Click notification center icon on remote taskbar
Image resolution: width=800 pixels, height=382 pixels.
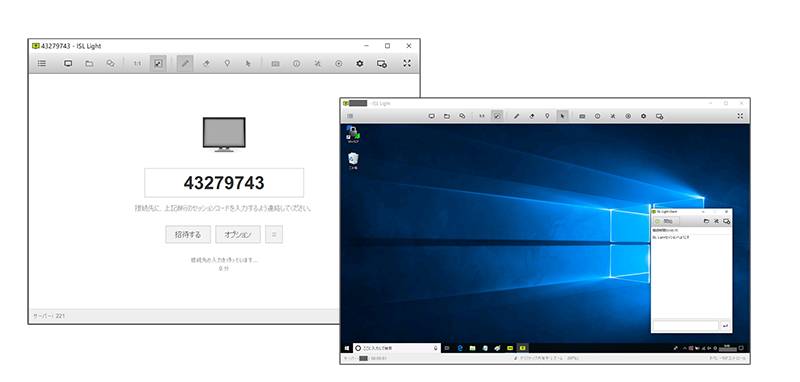(x=741, y=348)
